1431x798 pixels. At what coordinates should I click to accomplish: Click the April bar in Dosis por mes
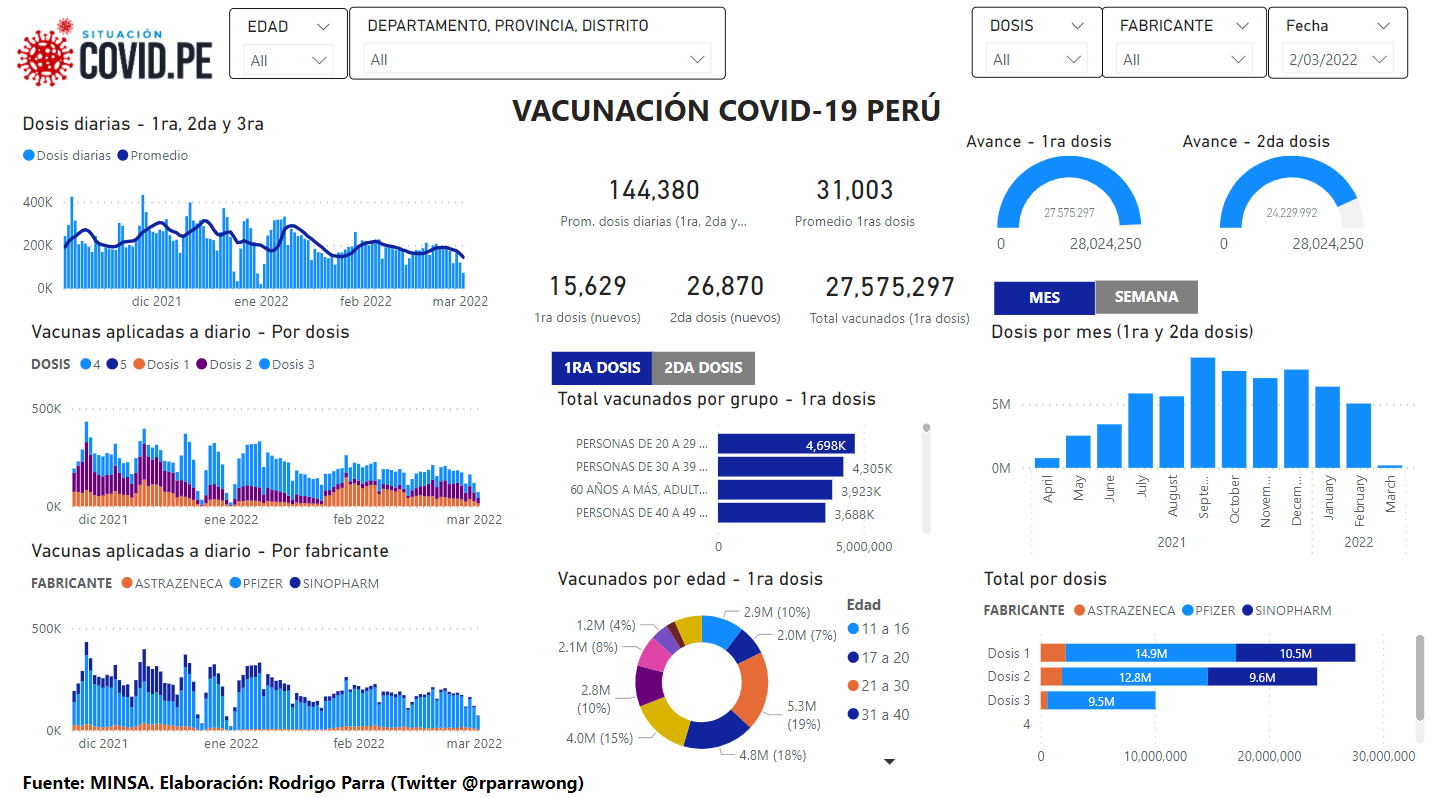(x=1047, y=463)
